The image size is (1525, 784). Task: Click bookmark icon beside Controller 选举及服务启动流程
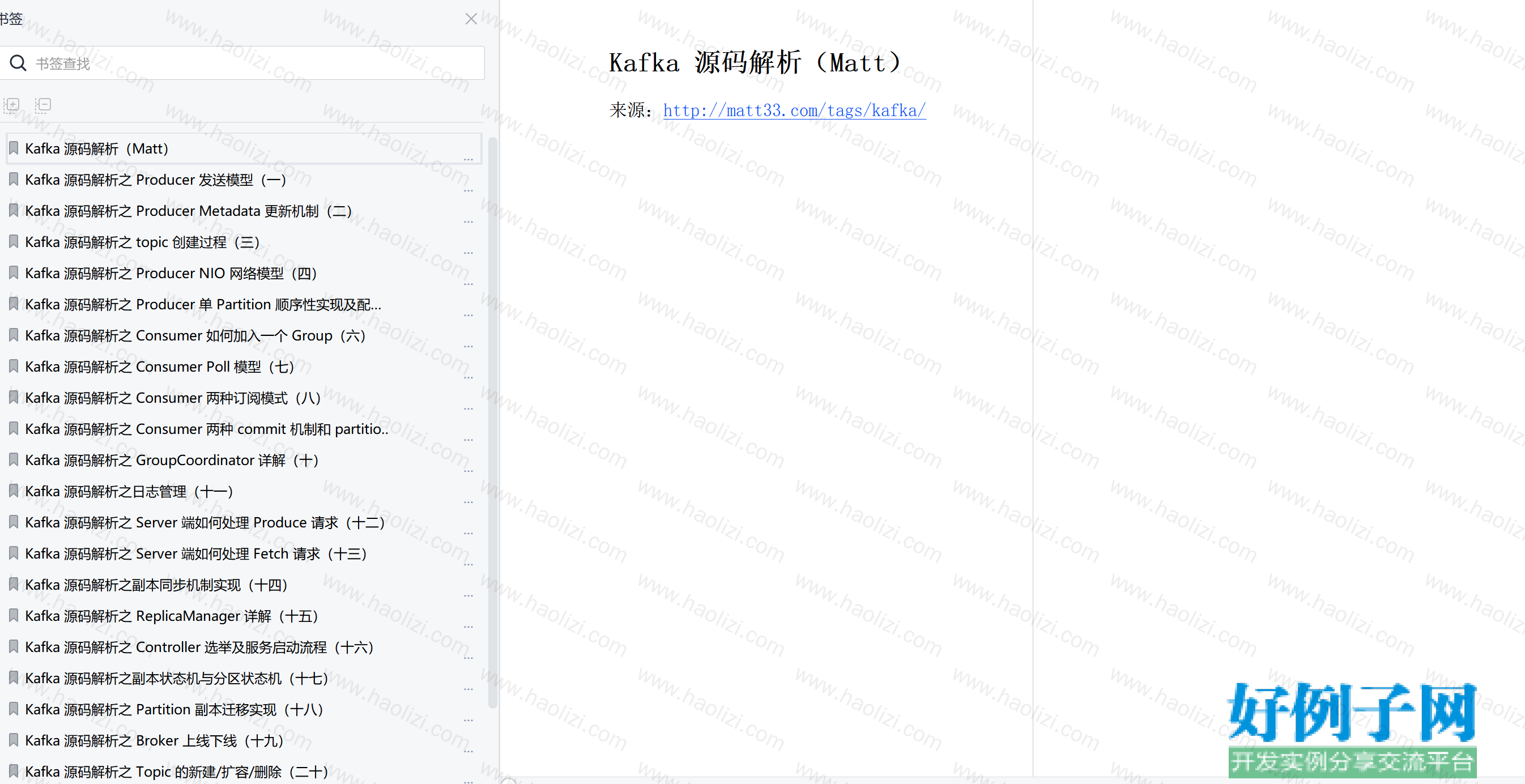[x=14, y=646]
